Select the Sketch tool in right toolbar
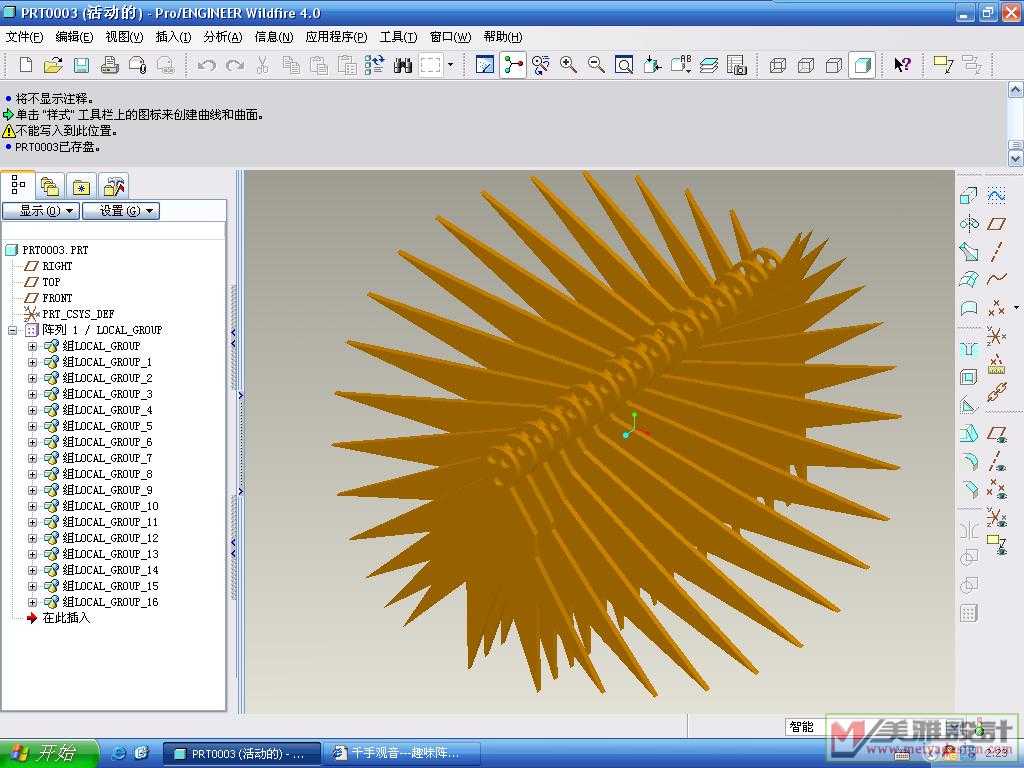 click(x=997, y=195)
